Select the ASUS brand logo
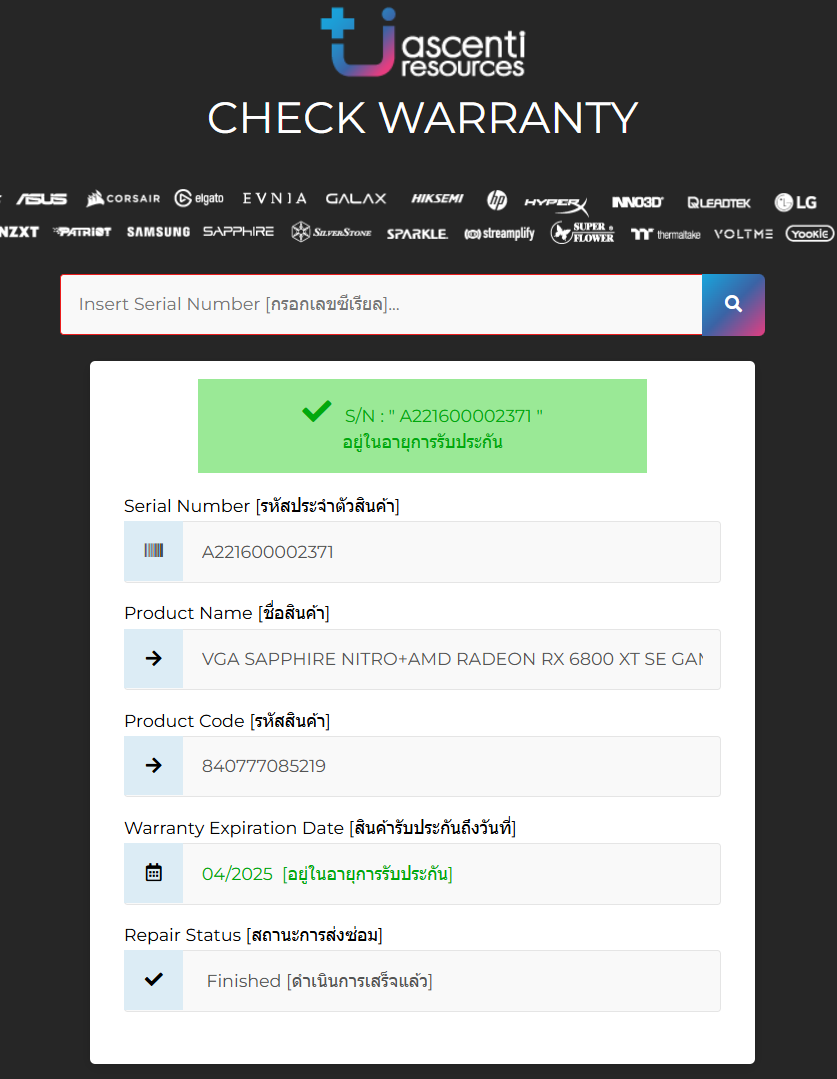 tap(42, 199)
